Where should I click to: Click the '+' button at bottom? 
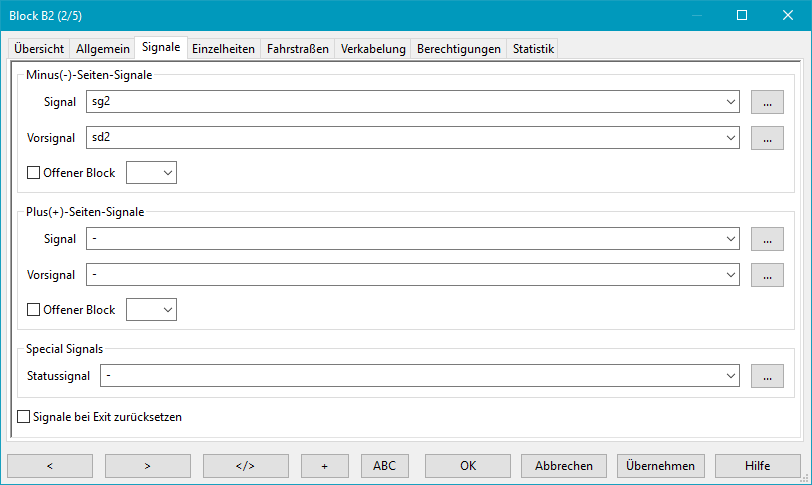pos(325,466)
